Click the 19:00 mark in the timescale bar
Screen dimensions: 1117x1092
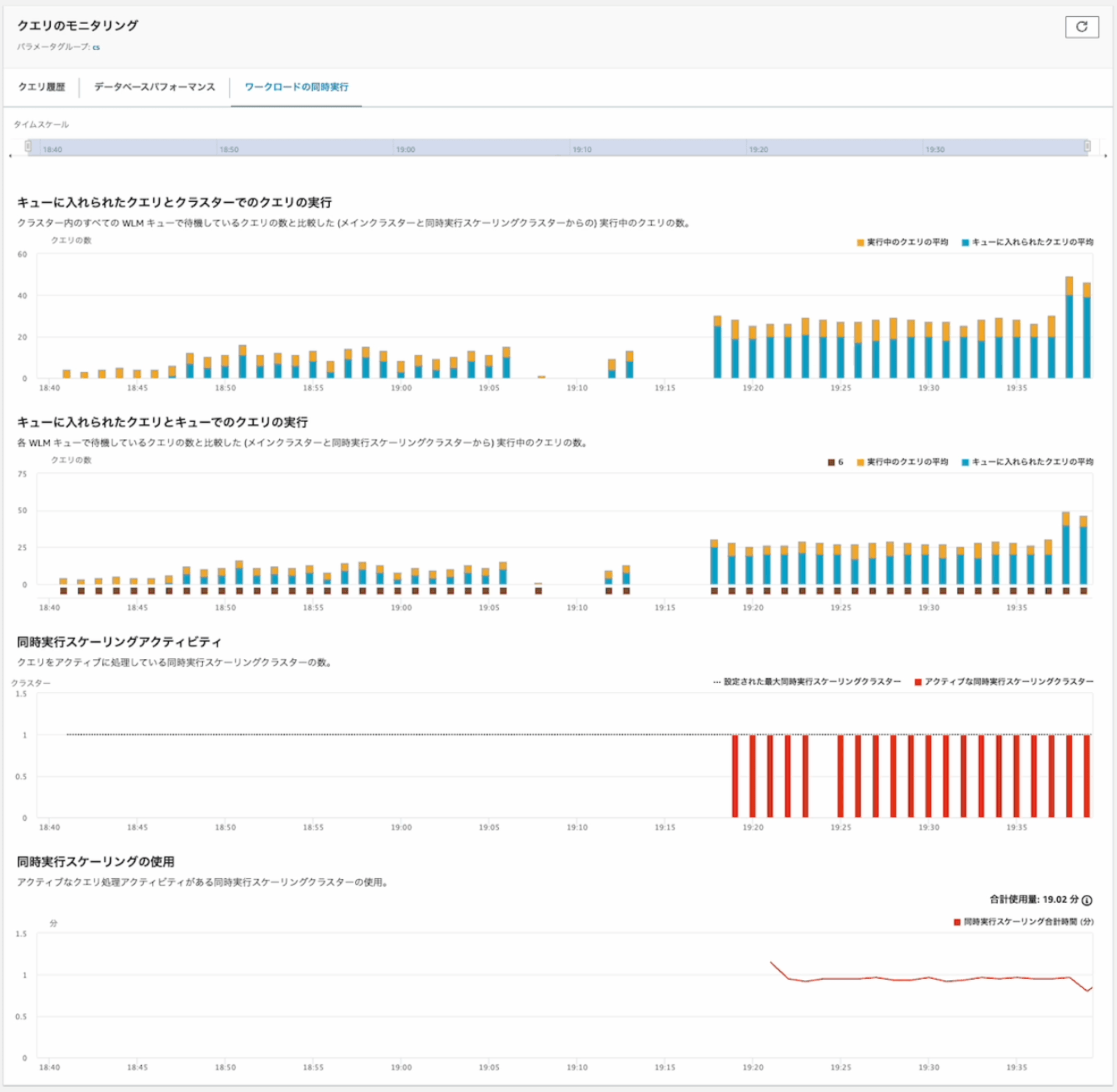click(405, 149)
